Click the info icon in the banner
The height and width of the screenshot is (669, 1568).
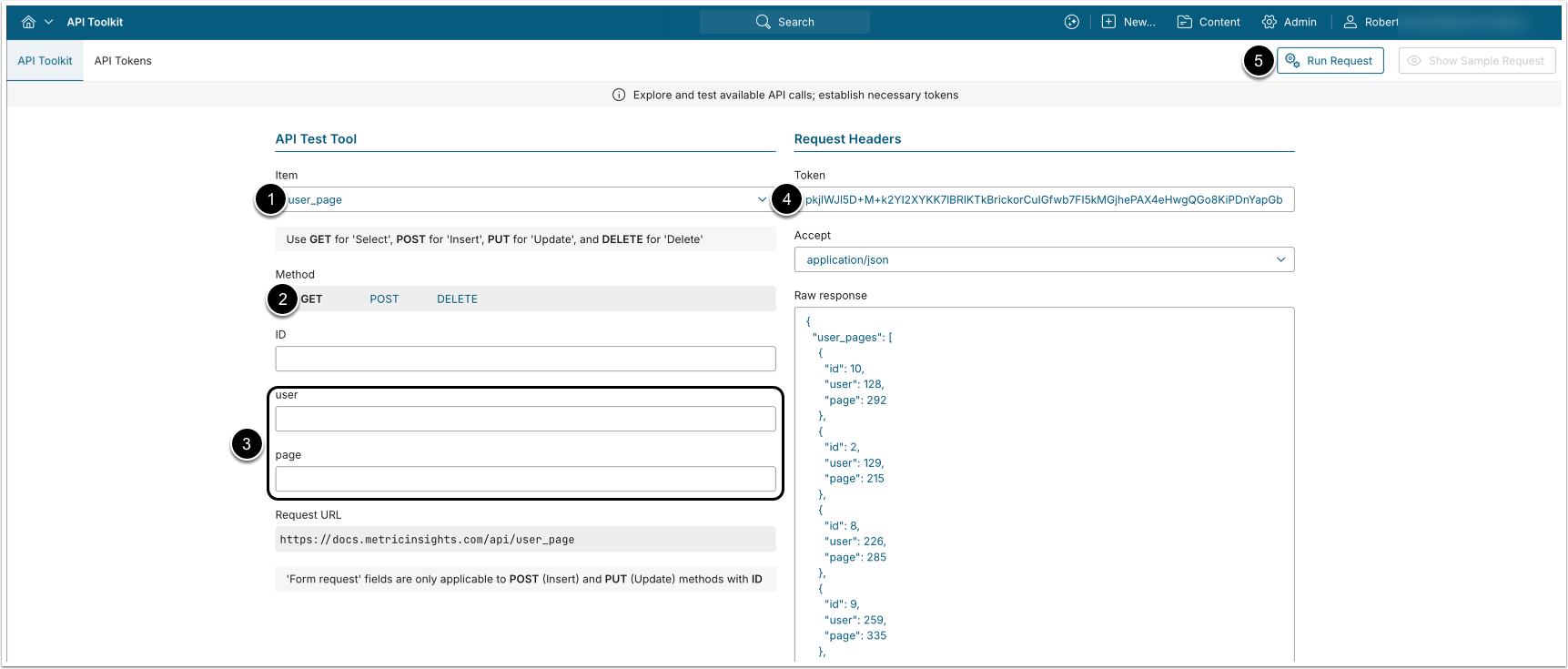pyautogui.click(x=619, y=95)
